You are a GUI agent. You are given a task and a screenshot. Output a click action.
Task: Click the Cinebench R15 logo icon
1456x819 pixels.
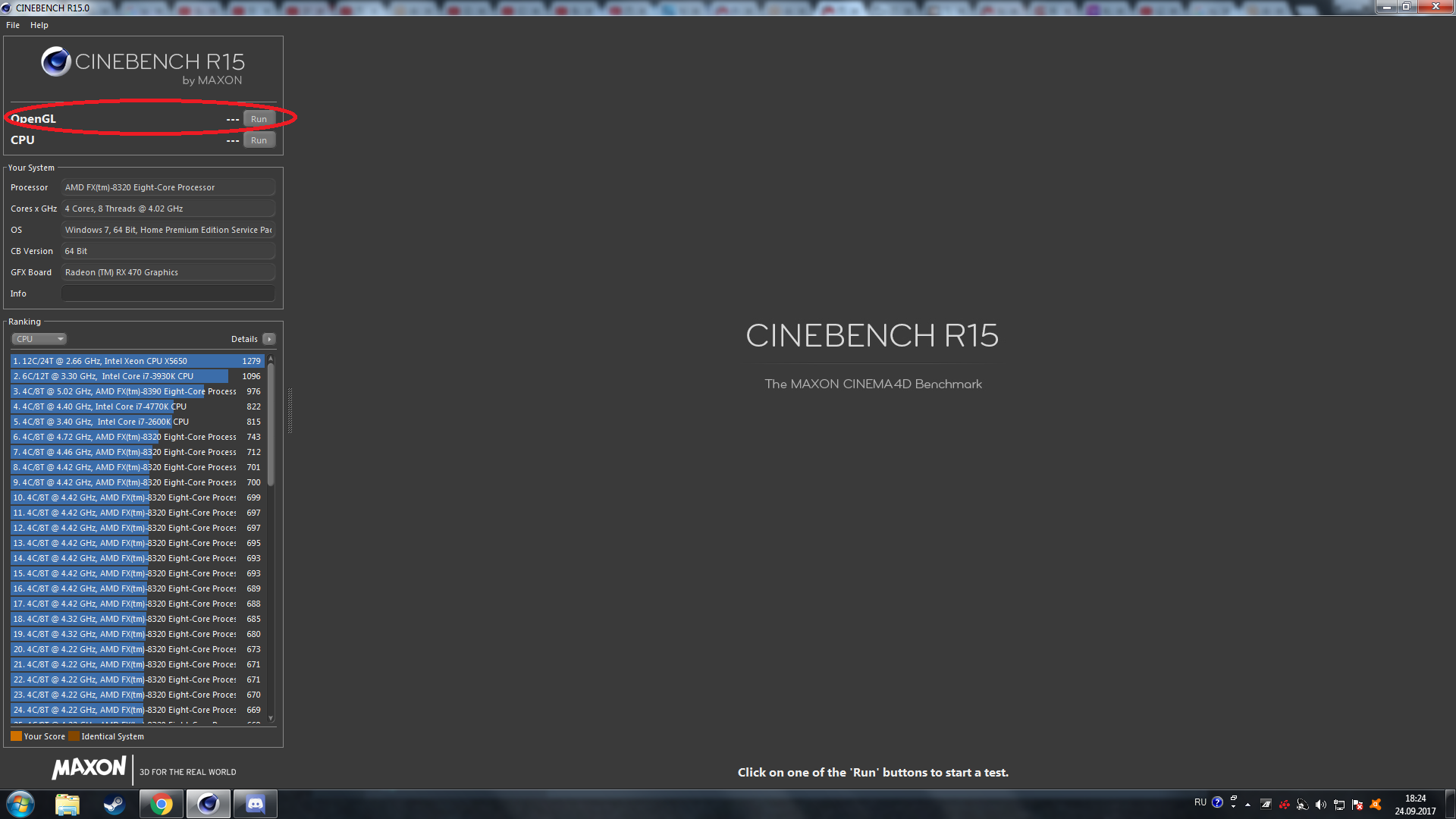(x=56, y=61)
